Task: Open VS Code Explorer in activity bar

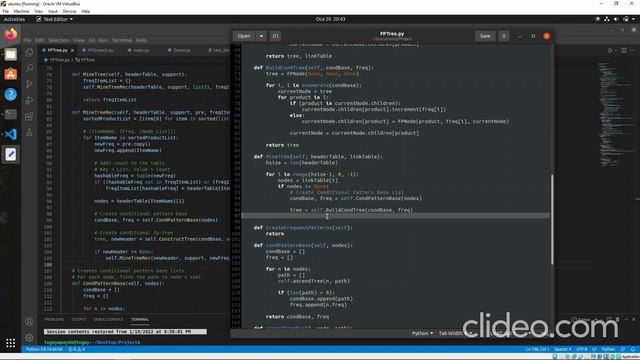Action: [x=29, y=52]
